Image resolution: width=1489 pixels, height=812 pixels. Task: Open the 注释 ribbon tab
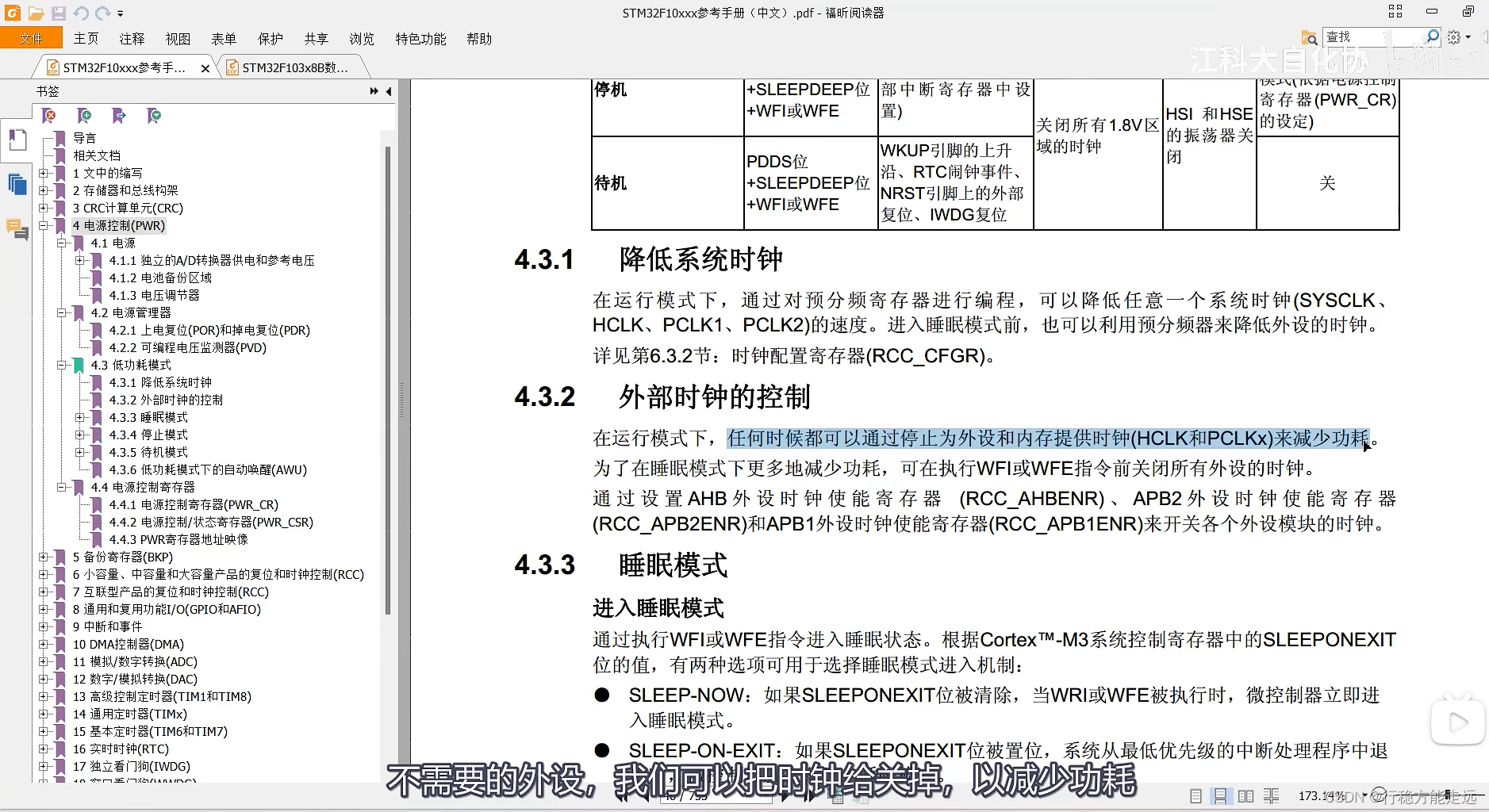tap(132, 39)
